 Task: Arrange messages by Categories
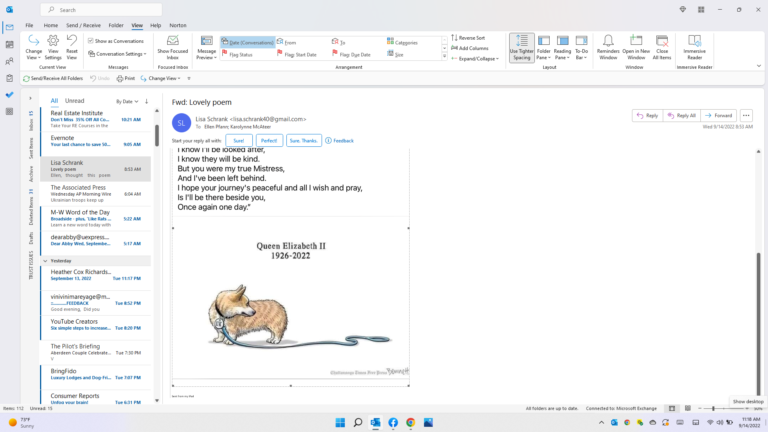point(402,42)
